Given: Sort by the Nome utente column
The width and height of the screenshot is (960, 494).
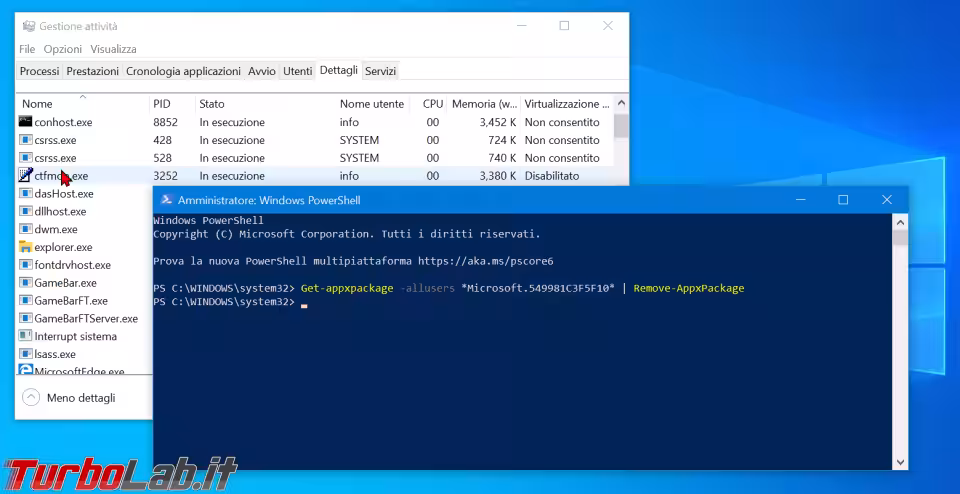Looking at the screenshot, I should pos(372,103).
